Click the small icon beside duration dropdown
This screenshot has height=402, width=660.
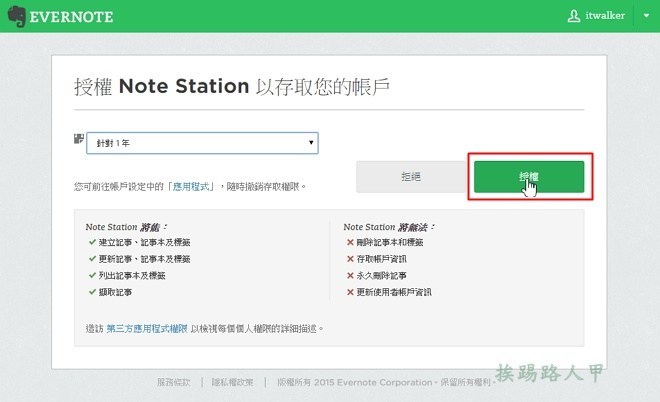pos(79,138)
